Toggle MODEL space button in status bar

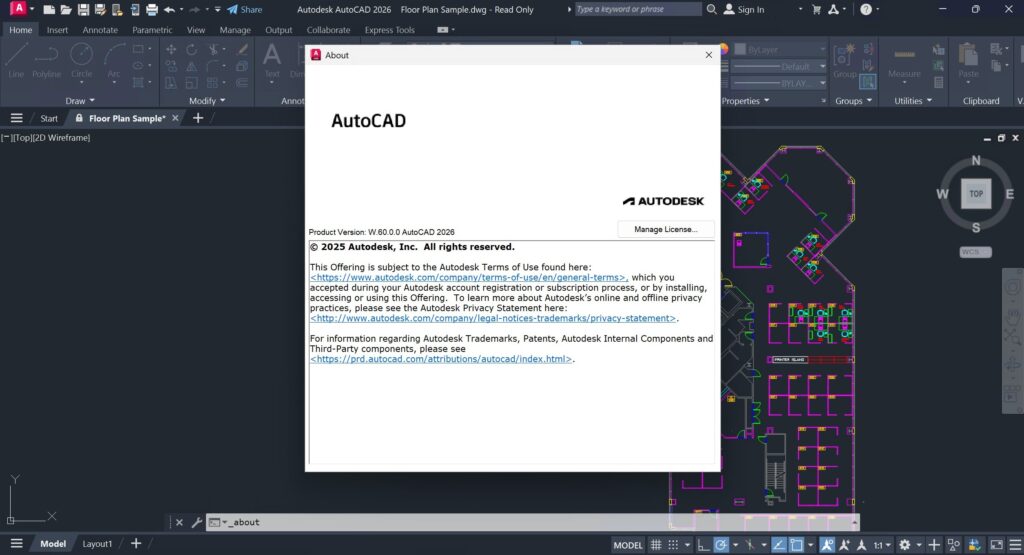click(628, 545)
